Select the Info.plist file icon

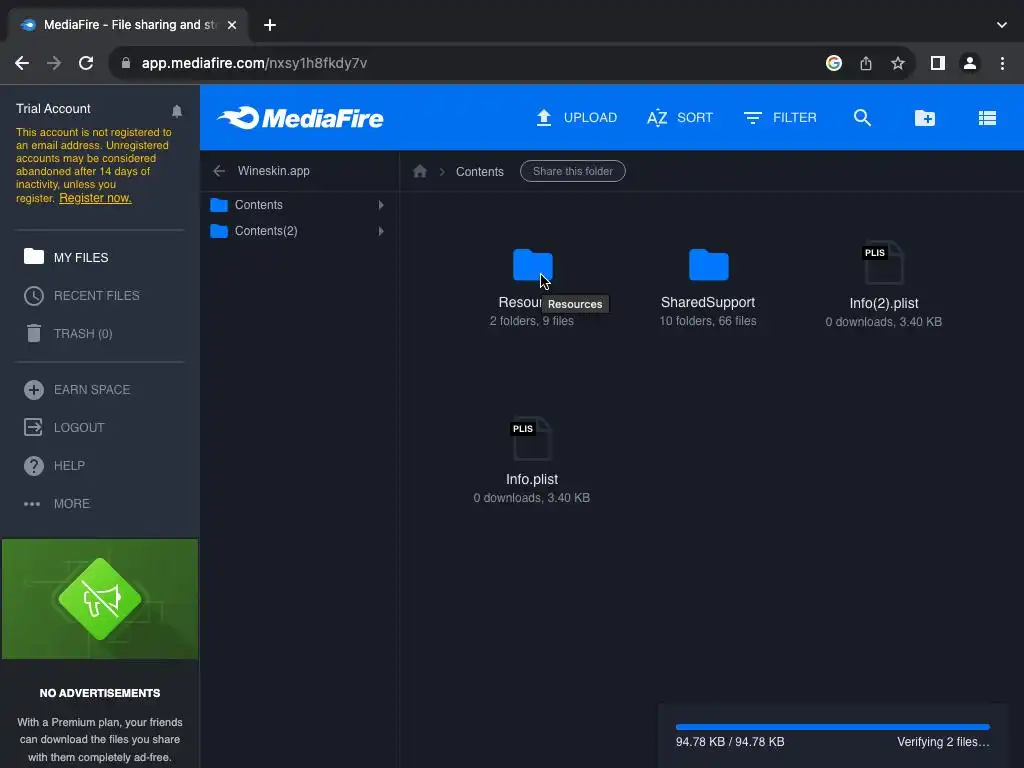tap(531, 439)
